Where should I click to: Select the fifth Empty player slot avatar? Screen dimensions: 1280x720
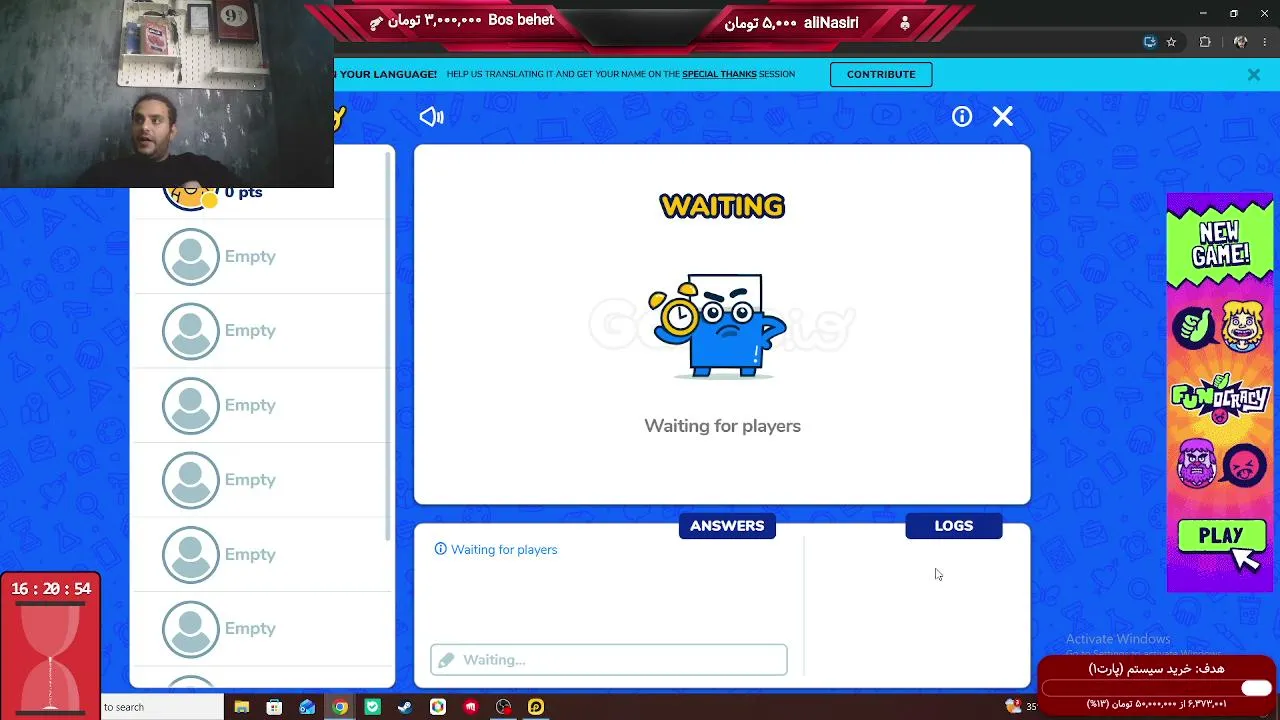click(190, 554)
